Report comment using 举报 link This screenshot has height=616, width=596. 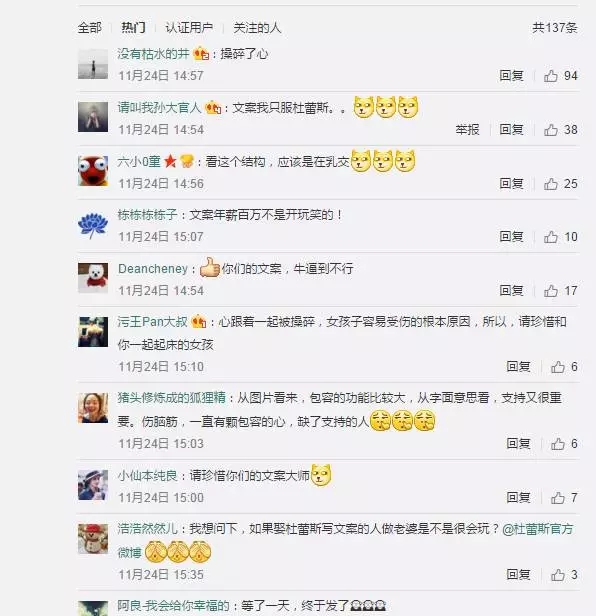pyautogui.click(x=468, y=130)
